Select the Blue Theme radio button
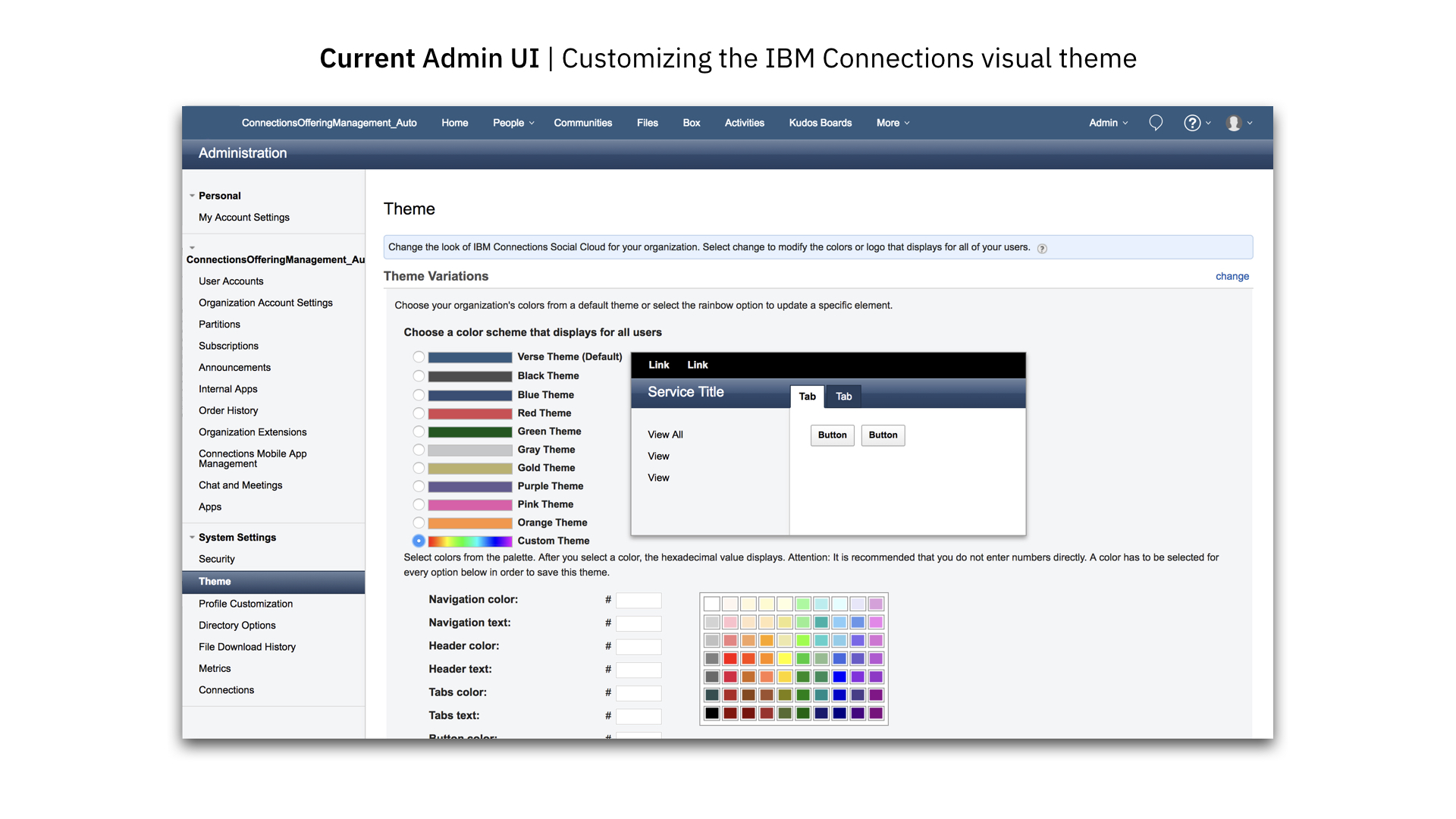 (x=419, y=395)
